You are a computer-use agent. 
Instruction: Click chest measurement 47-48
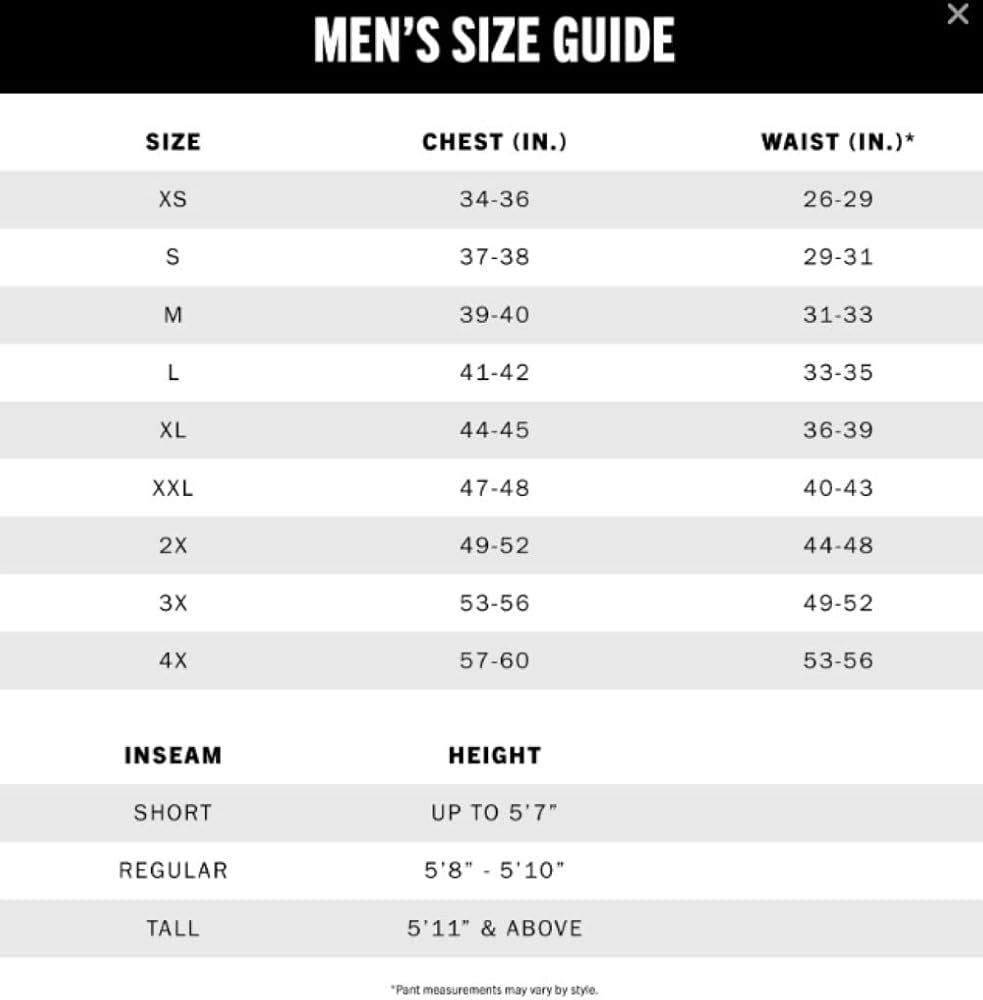494,488
